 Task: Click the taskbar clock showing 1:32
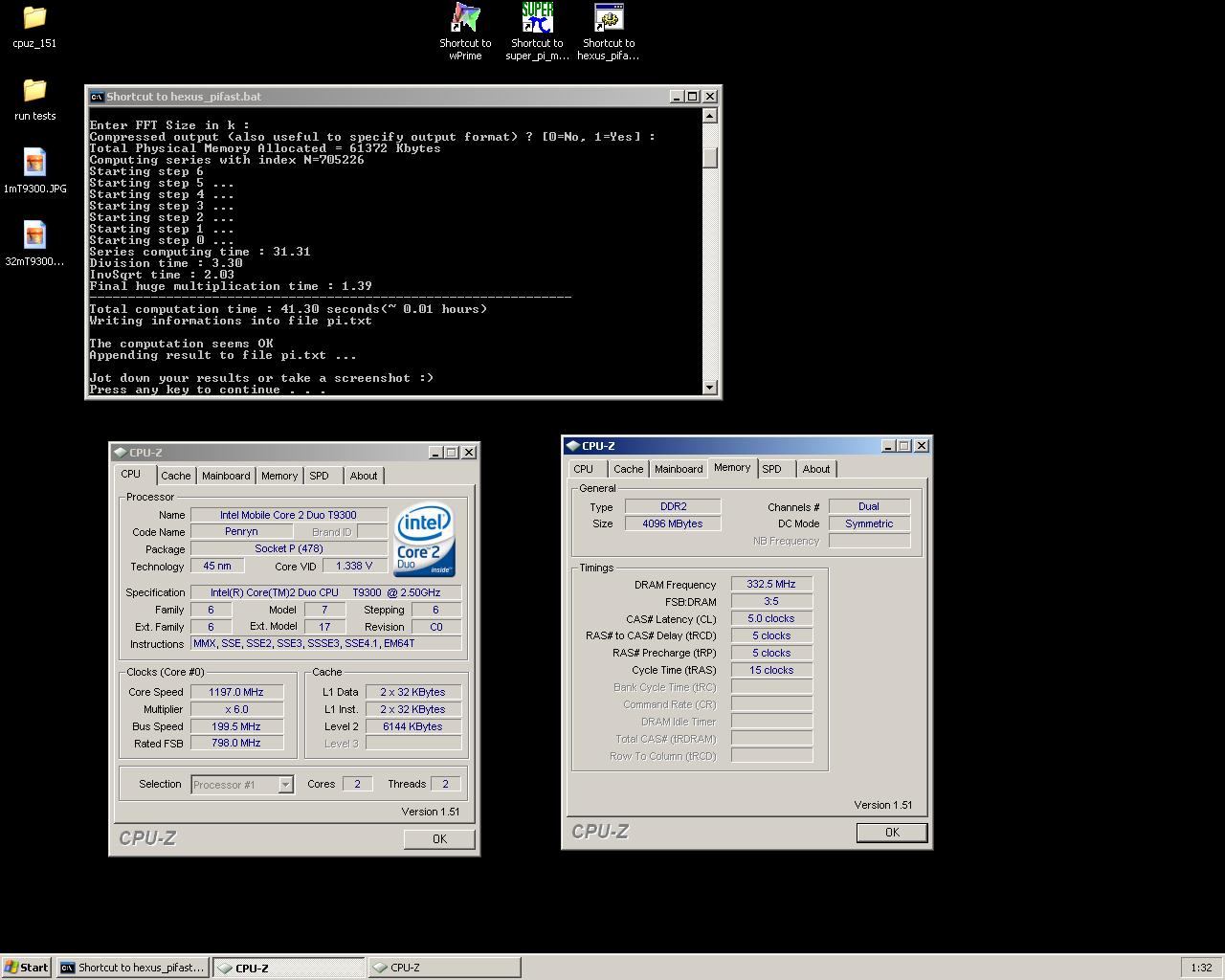point(1201,968)
